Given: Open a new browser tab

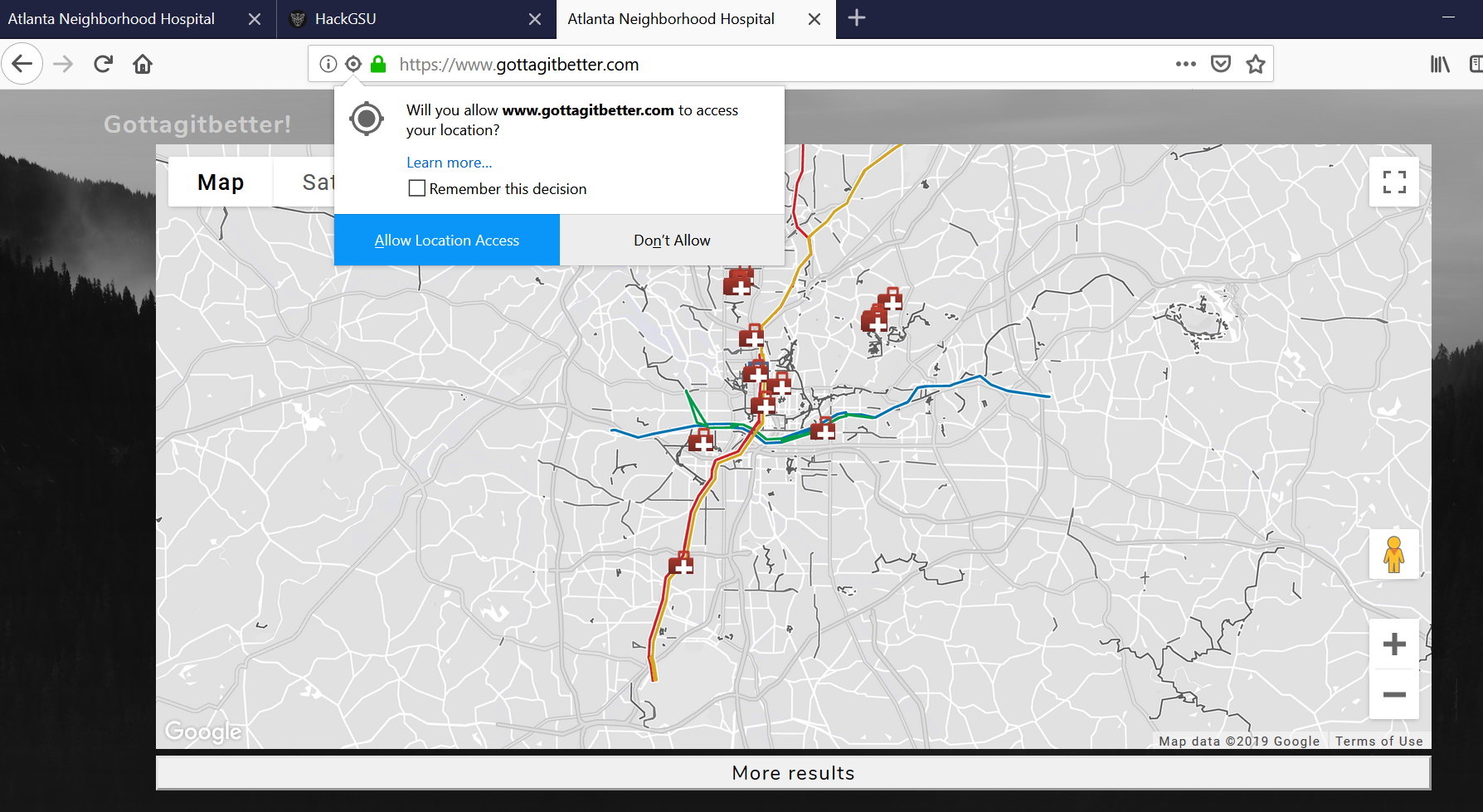Looking at the screenshot, I should click(857, 18).
